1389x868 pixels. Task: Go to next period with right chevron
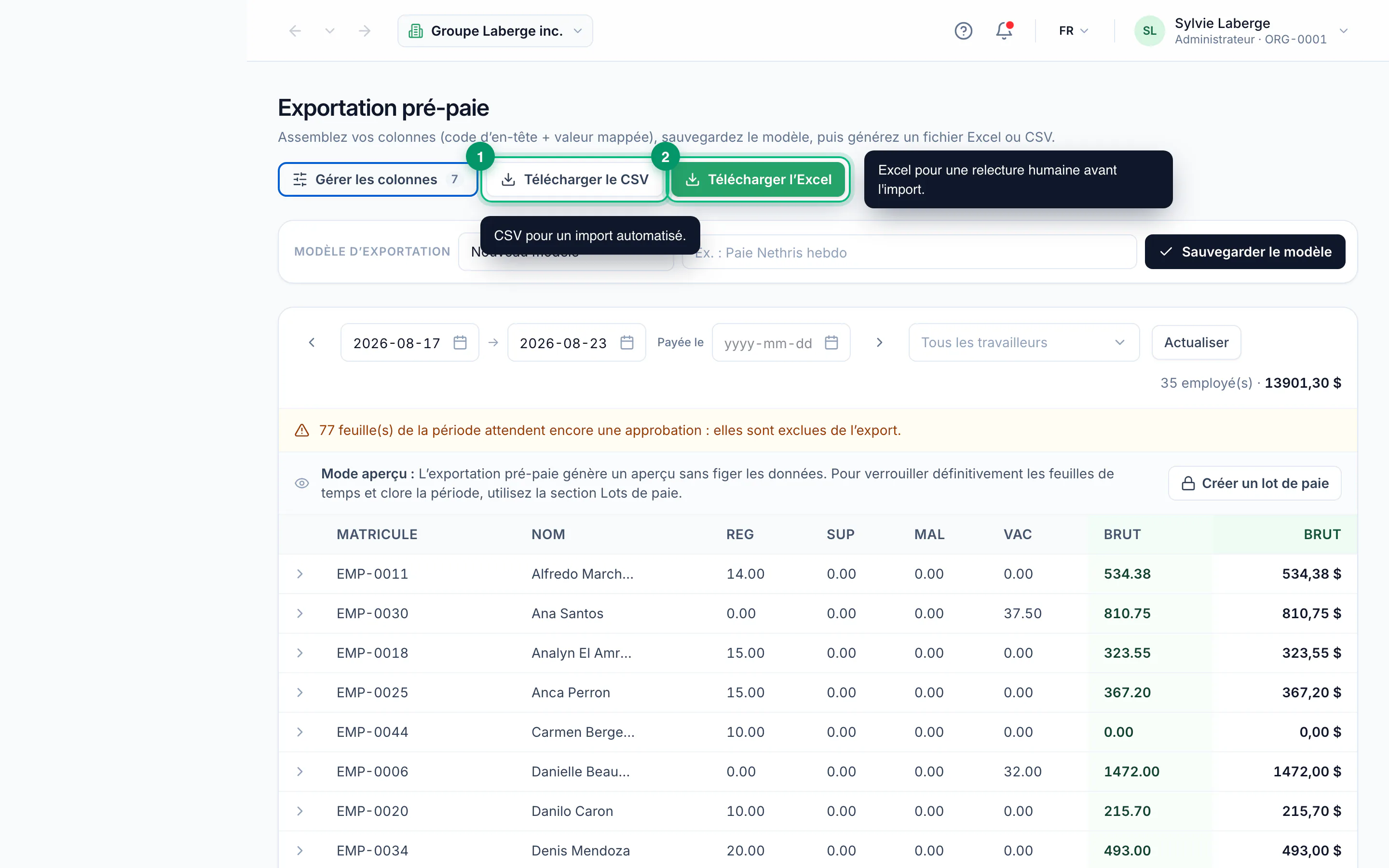(x=879, y=343)
